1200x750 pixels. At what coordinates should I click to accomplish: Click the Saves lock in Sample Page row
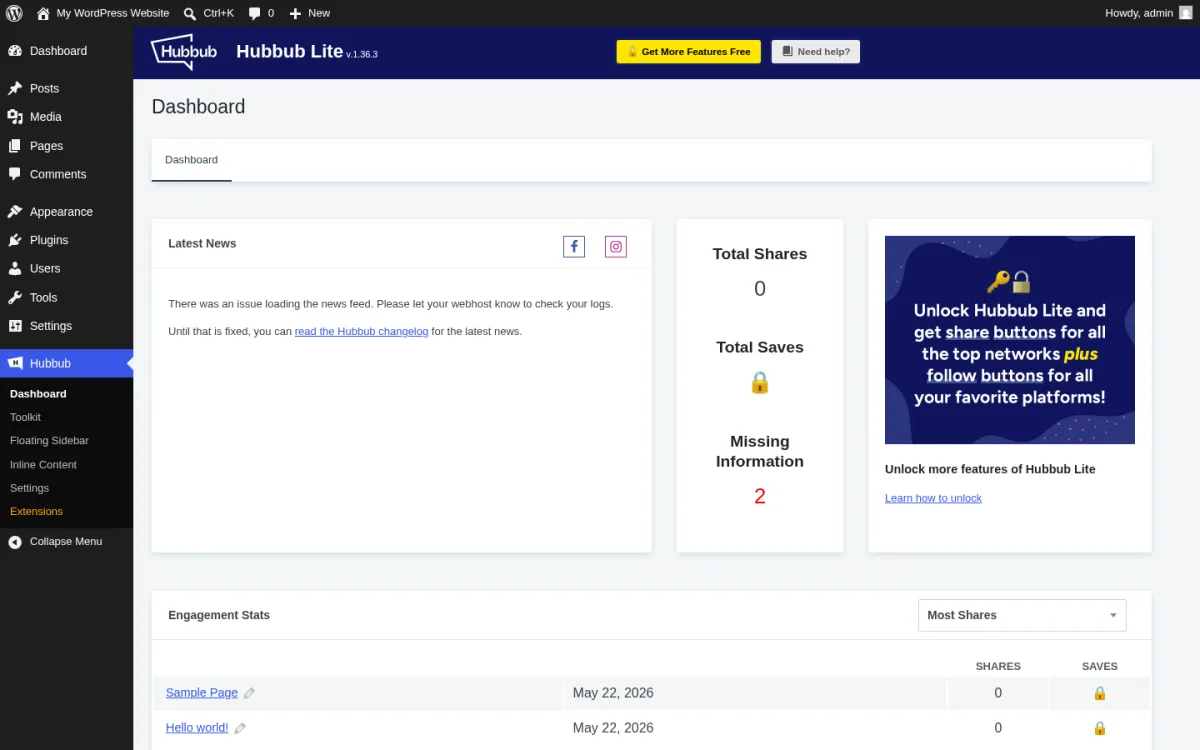[1100, 693]
